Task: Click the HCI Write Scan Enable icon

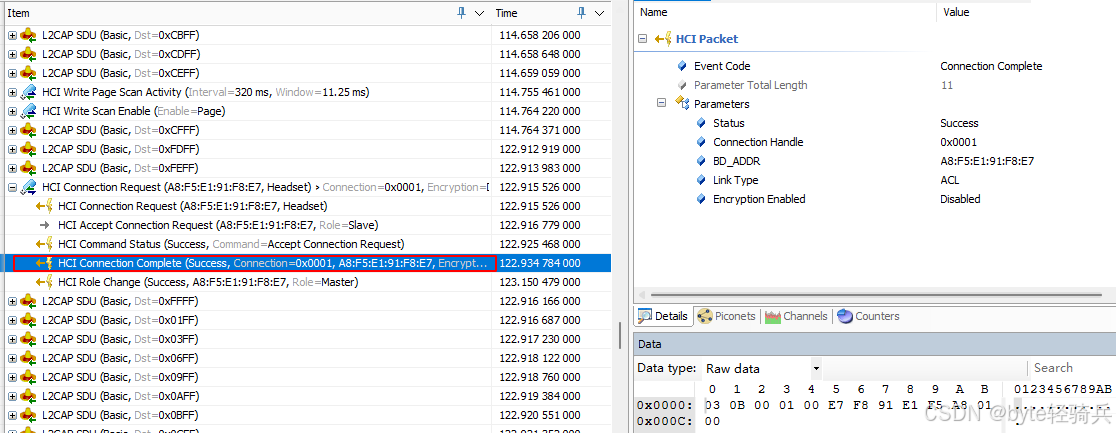Action: tap(28, 111)
